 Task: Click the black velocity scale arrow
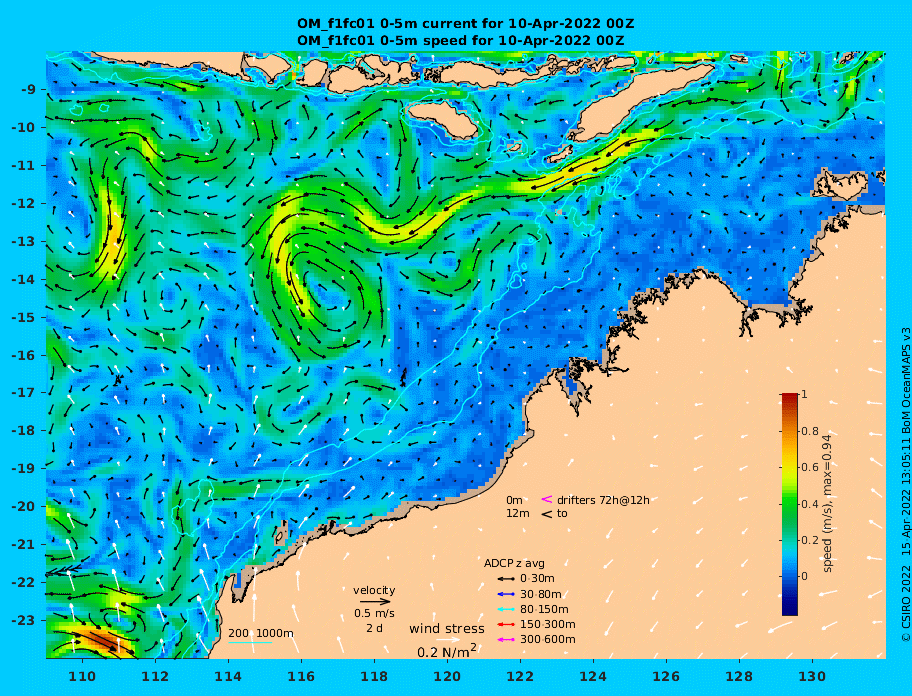373,602
